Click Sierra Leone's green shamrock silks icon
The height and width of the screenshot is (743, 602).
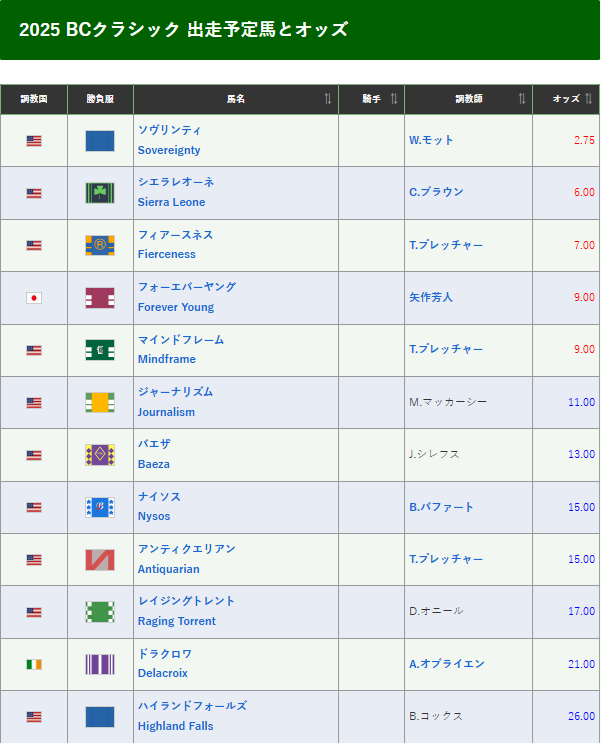coord(100,193)
